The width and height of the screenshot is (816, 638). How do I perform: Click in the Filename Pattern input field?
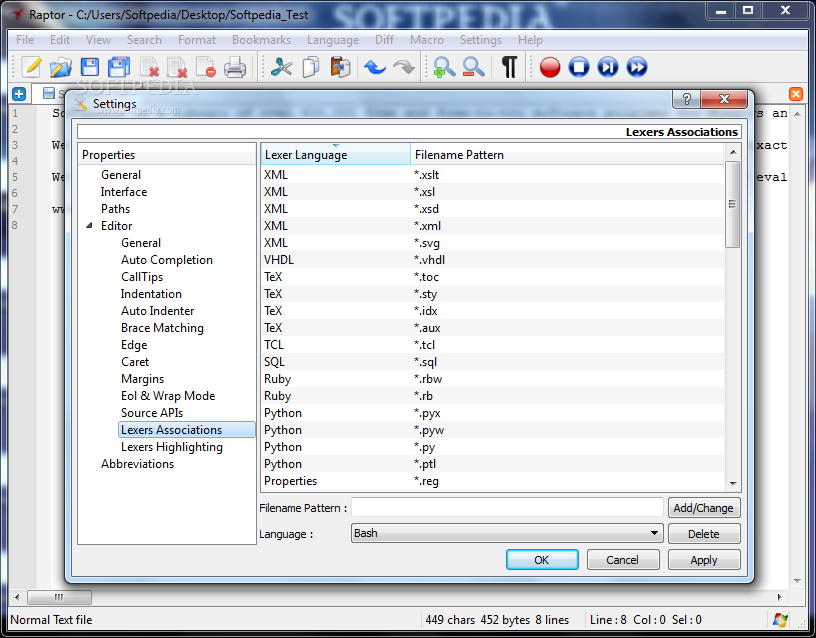pos(507,507)
